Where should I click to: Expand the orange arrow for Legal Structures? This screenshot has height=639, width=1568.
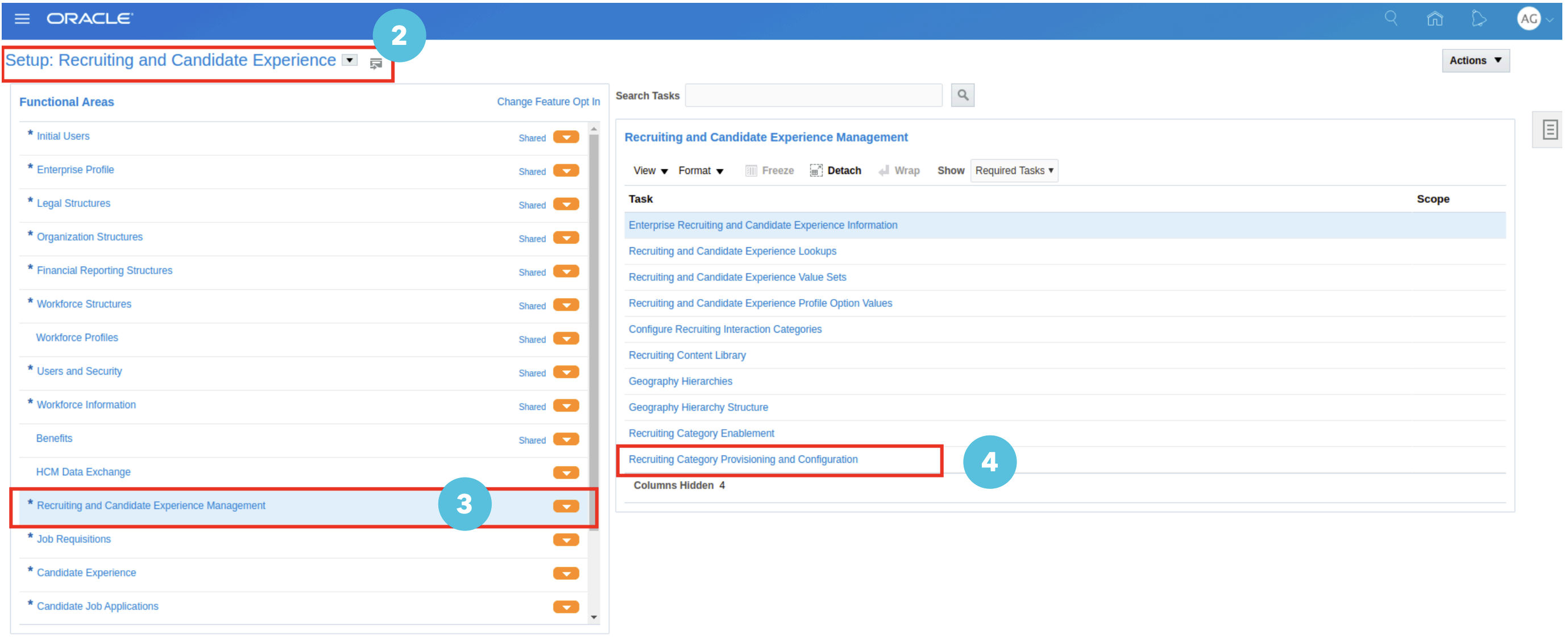click(566, 205)
